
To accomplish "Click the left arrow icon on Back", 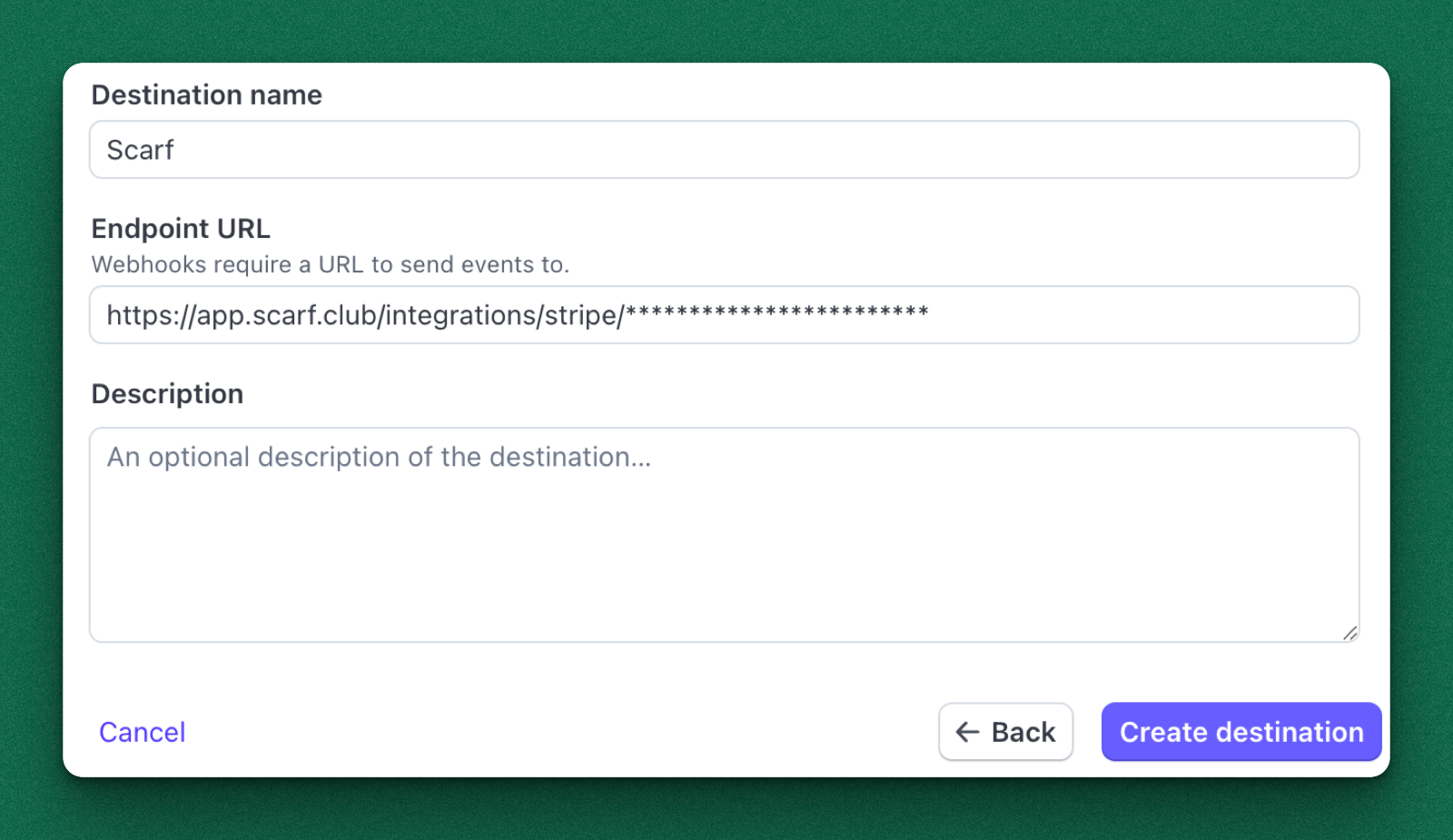I will [x=967, y=732].
